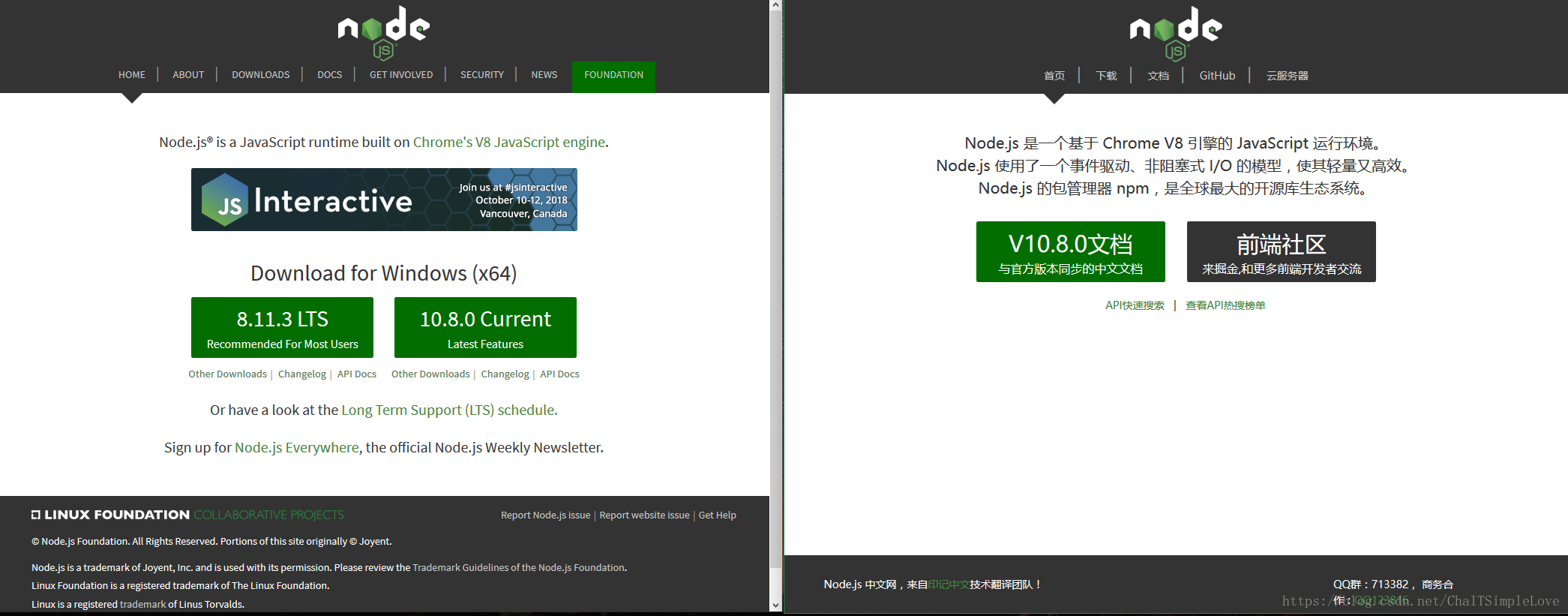Select the FOUNDATION tab

613,77
